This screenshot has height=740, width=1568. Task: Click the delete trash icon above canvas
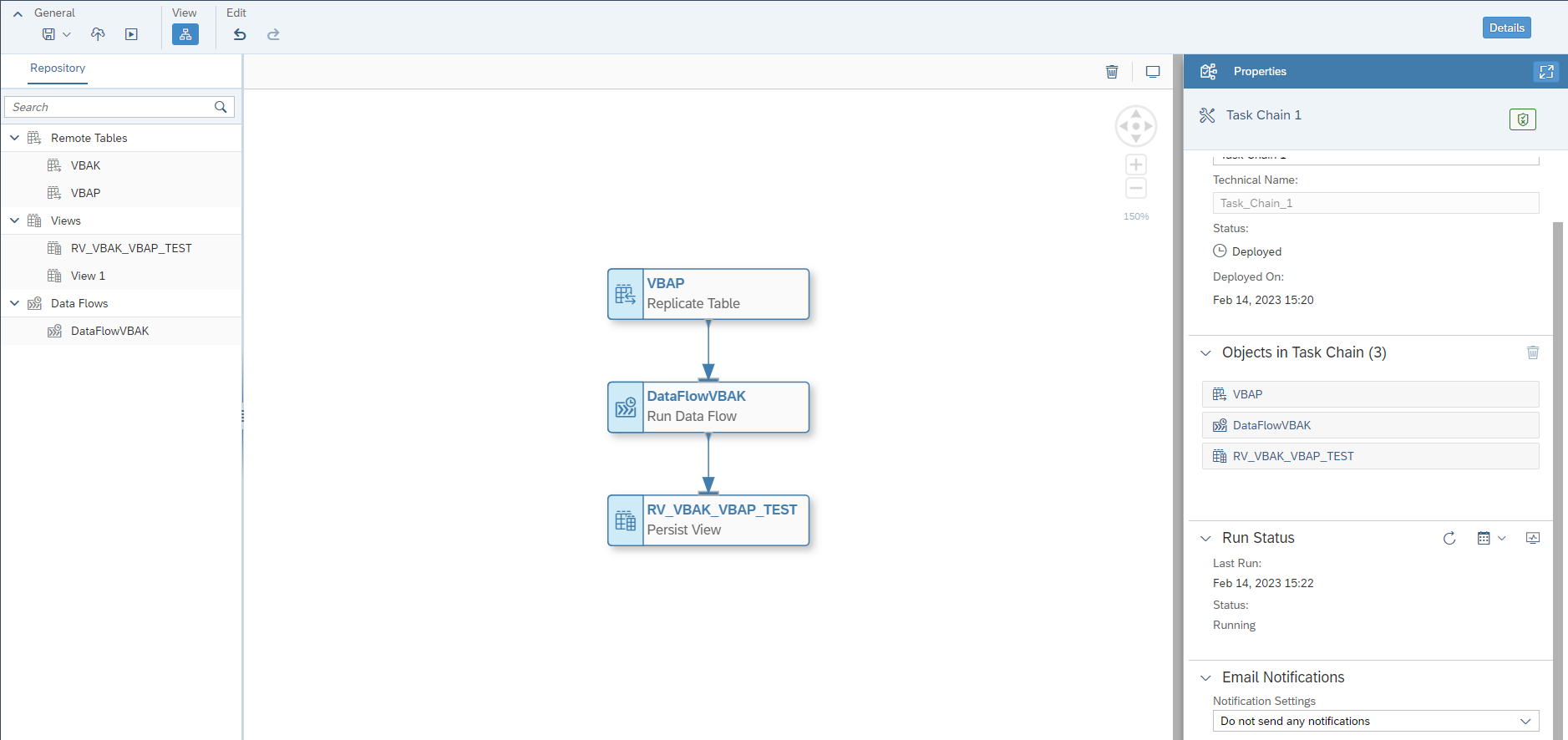(x=1112, y=72)
